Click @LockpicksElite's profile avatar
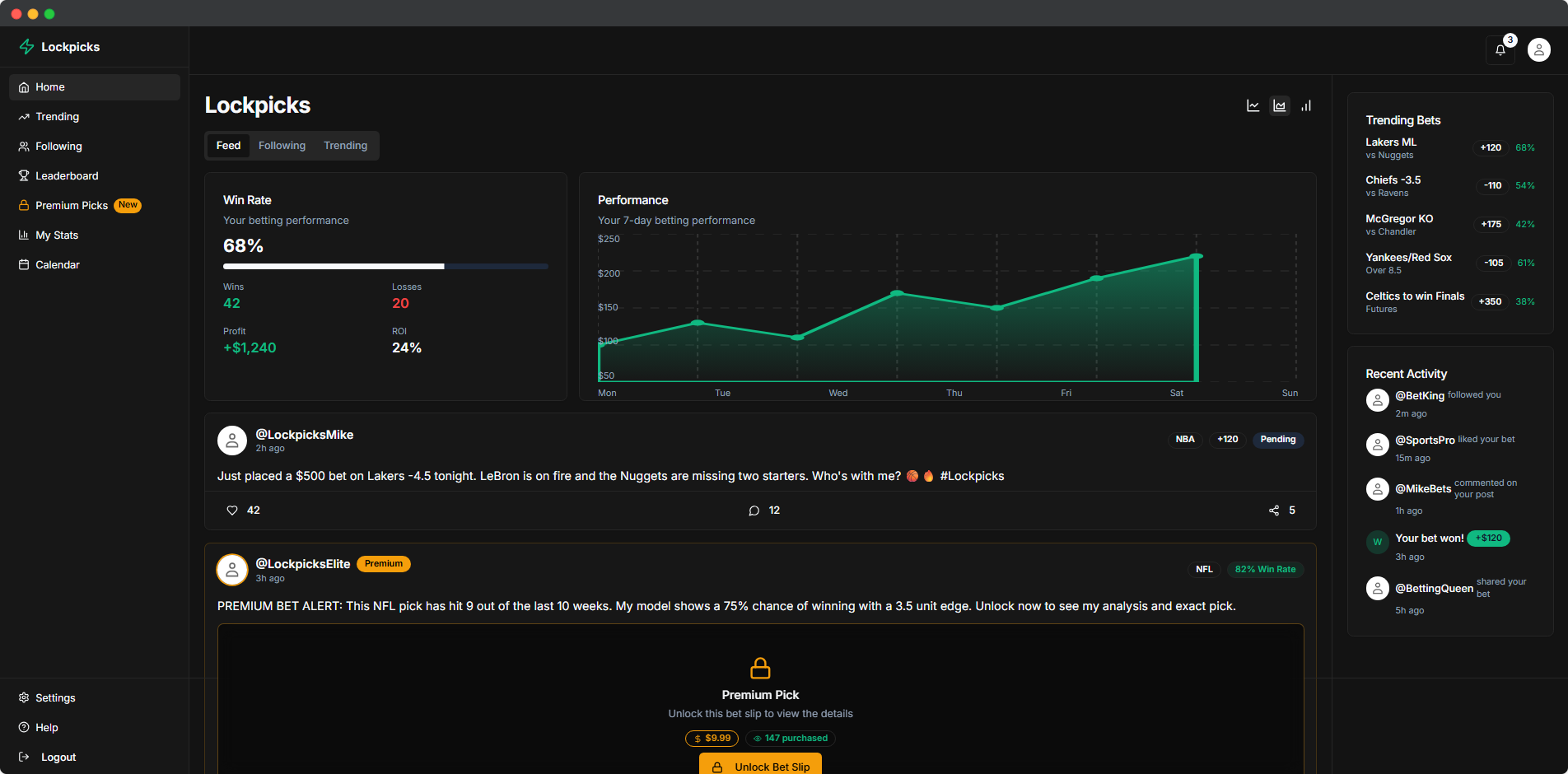 point(231,570)
